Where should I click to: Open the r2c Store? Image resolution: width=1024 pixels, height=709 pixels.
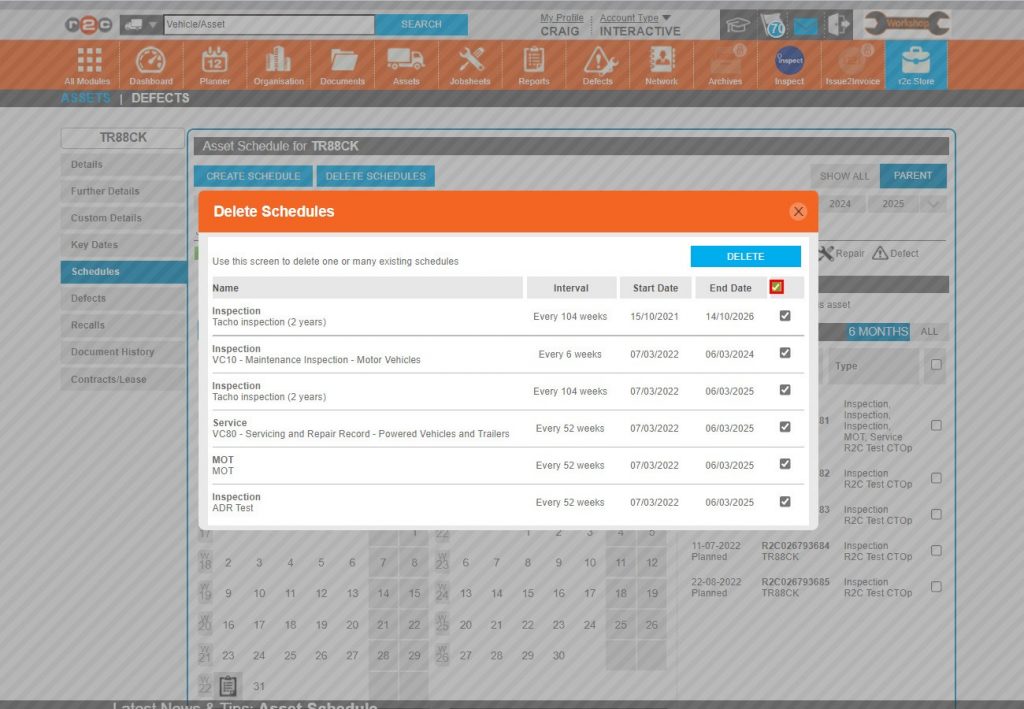(x=916, y=63)
